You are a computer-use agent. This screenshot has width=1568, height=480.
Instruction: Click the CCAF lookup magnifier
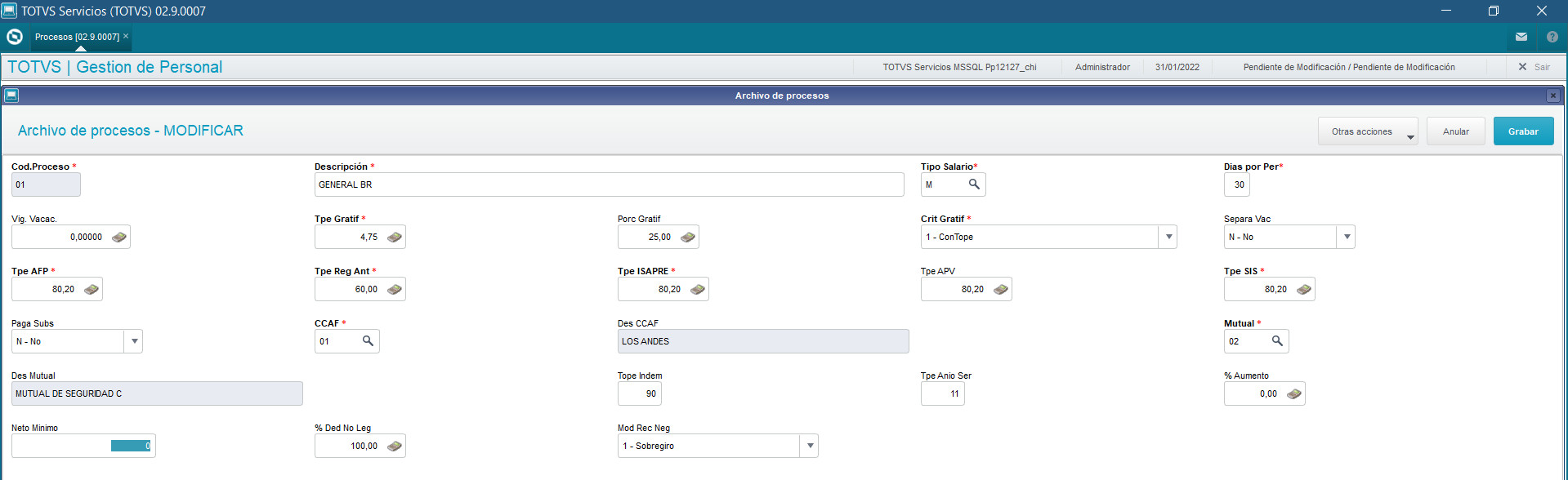pos(368,341)
